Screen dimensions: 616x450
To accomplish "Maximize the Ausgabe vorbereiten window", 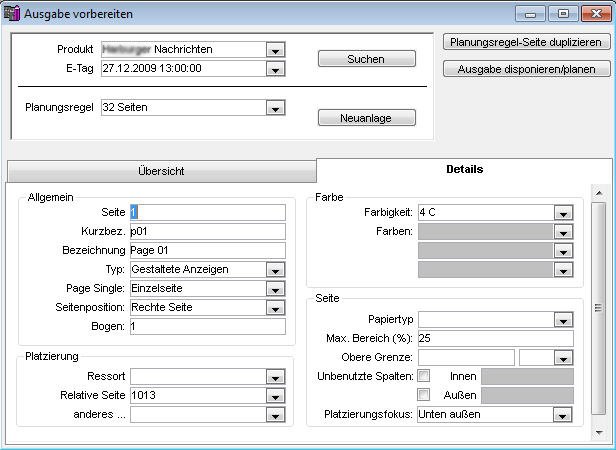I will [563, 14].
